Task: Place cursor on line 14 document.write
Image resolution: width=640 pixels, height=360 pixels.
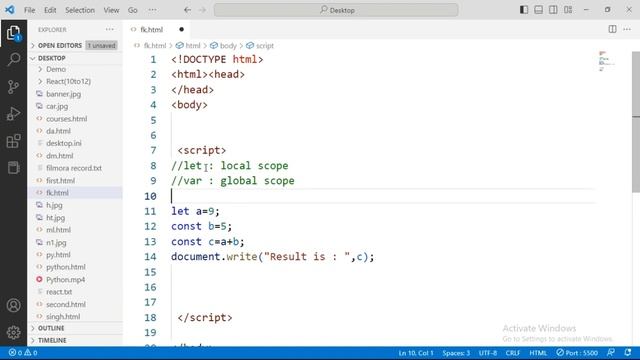Action: point(272,257)
